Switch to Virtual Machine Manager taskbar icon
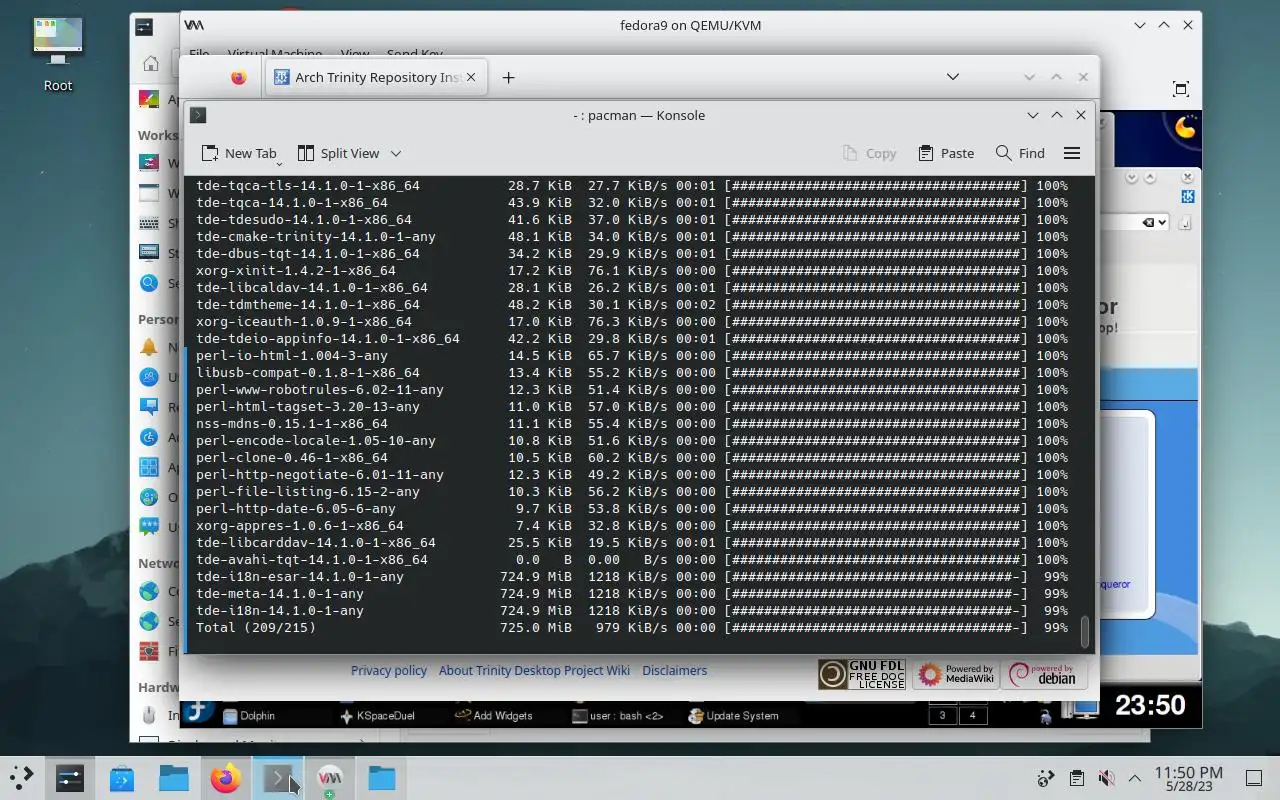1280x800 pixels. pos(330,777)
